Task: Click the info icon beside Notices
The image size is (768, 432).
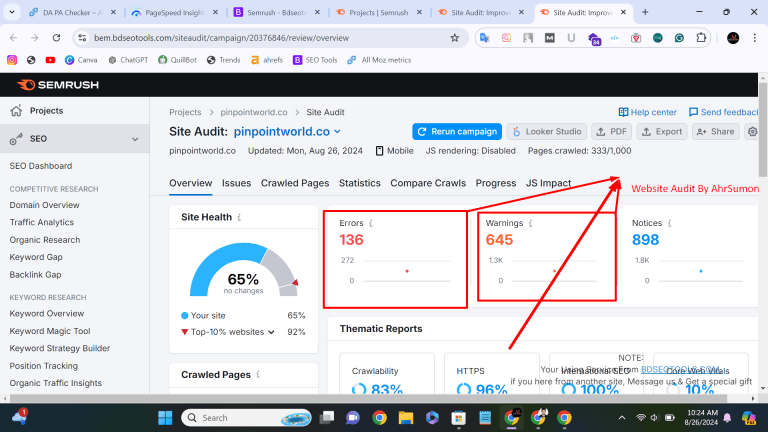Action: (670, 223)
